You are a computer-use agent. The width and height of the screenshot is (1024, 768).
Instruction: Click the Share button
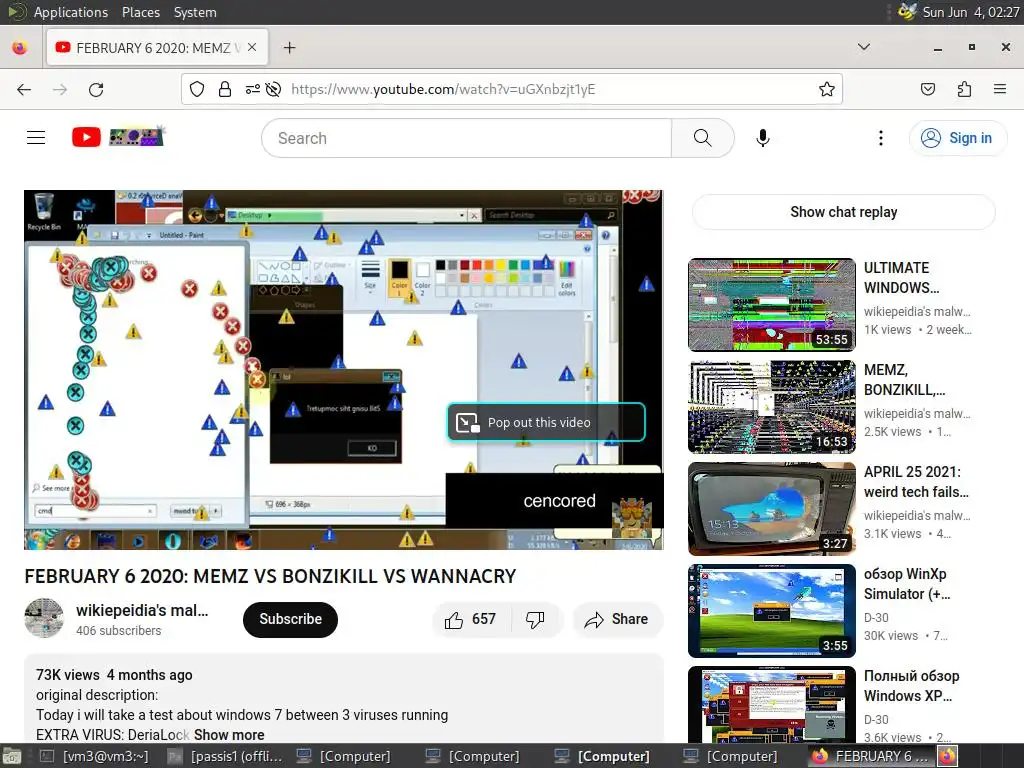[617, 619]
